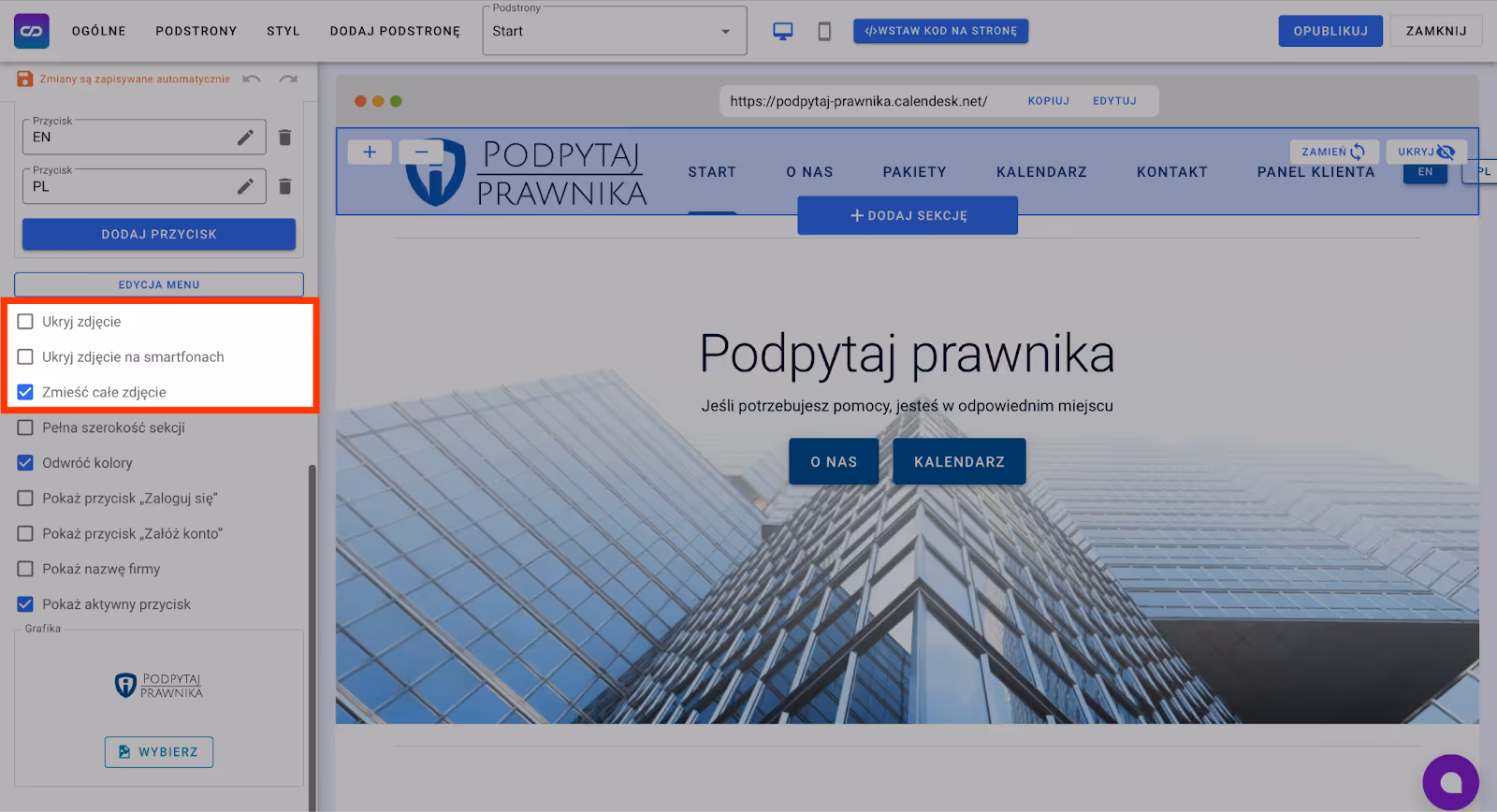The height and width of the screenshot is (812, 1497).
Task: Click EDYTUJ next to the URL
Action: tap(1114, 101)
